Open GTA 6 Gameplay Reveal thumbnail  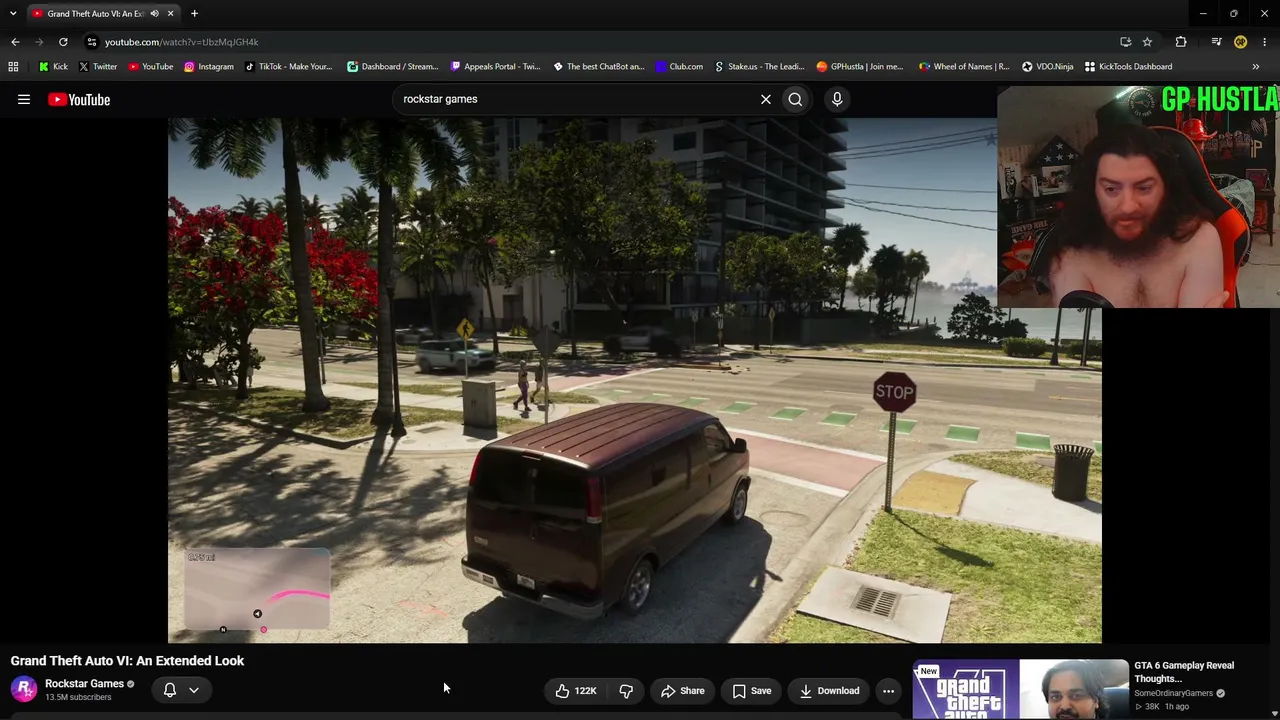point(1020,689)
